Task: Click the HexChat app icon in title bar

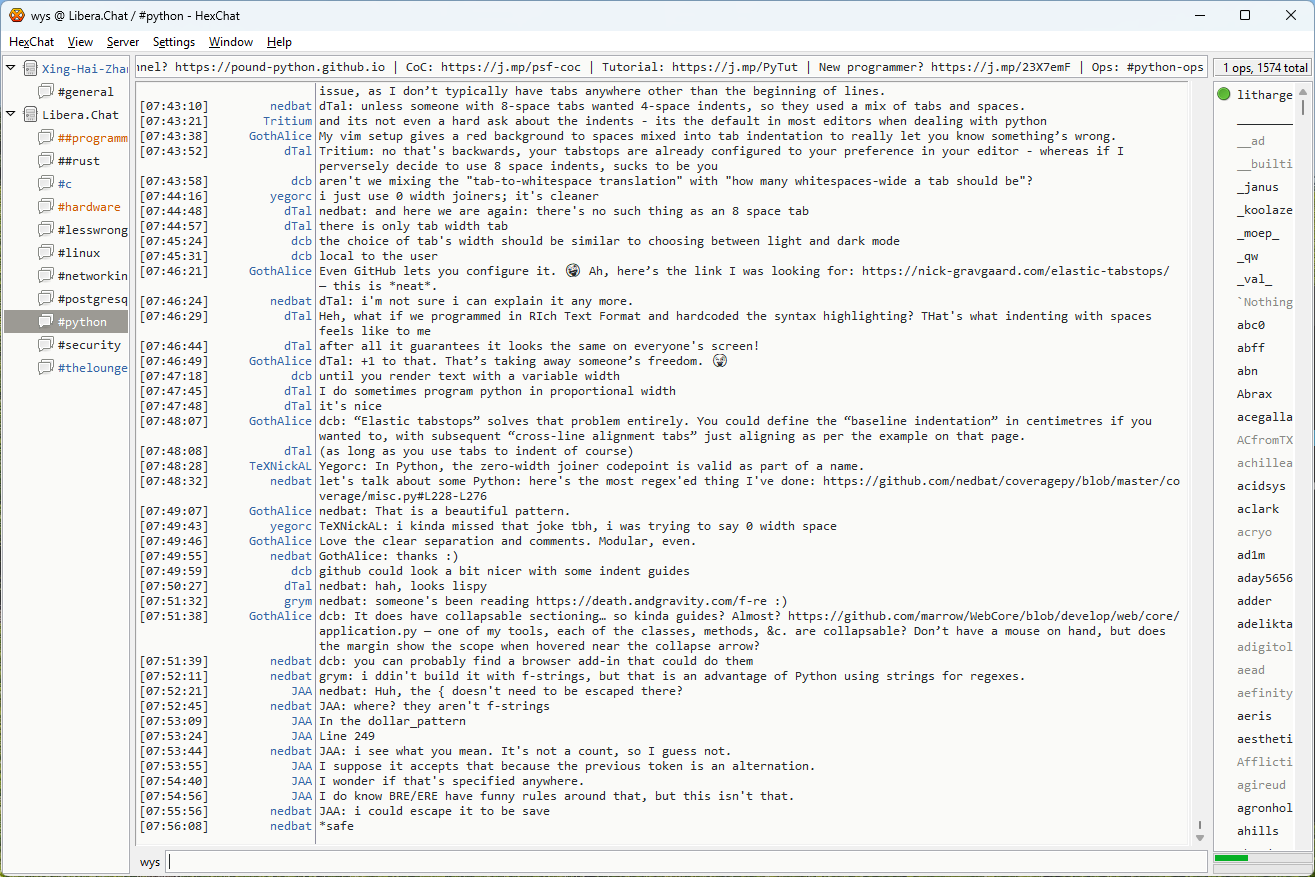Action: pyautogui.click(x=16, y=15)
